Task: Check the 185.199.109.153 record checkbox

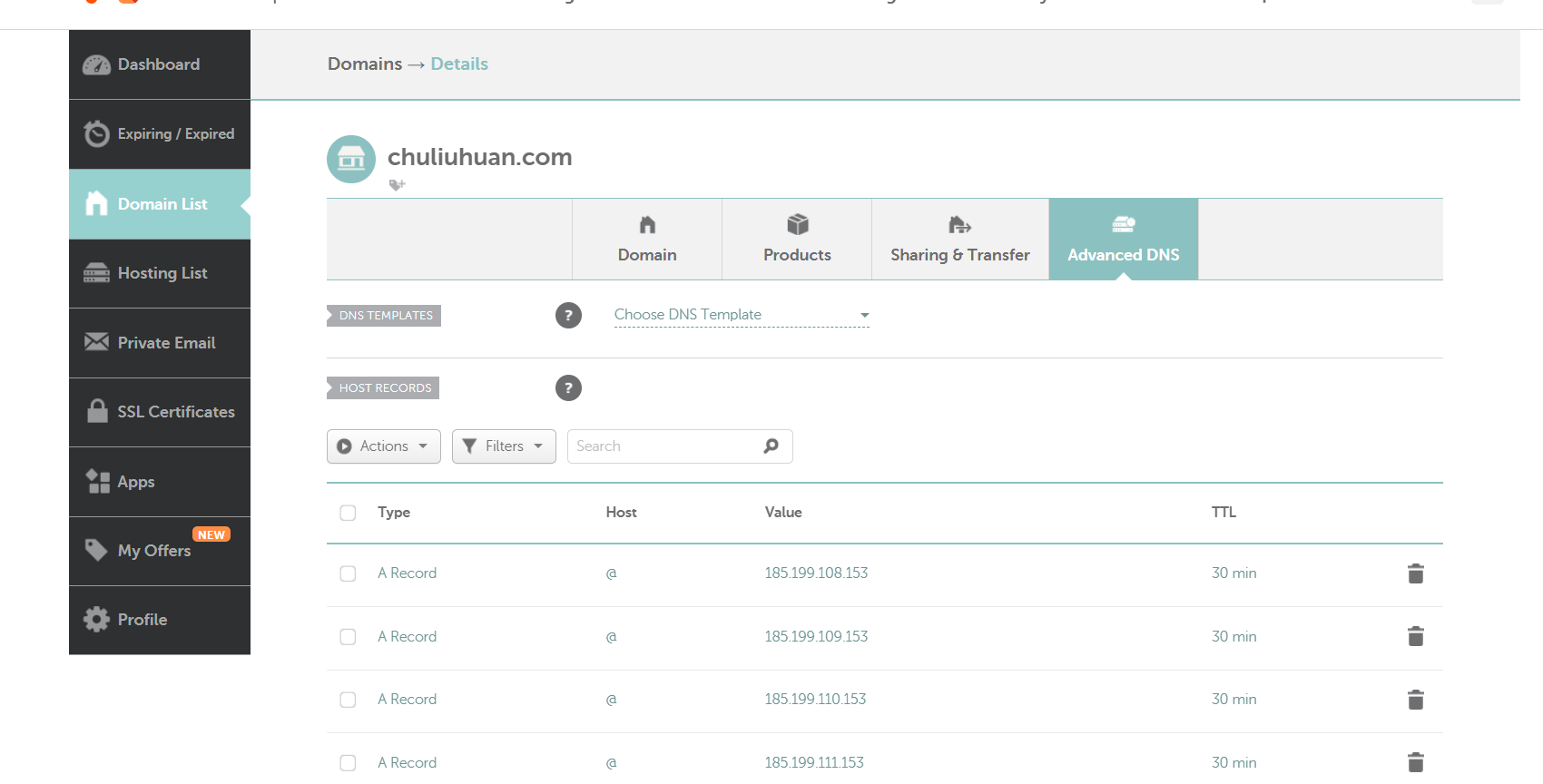Action: (348, 637)
